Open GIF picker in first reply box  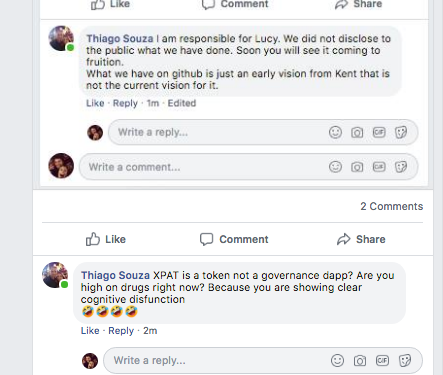(x=379, y=132)
